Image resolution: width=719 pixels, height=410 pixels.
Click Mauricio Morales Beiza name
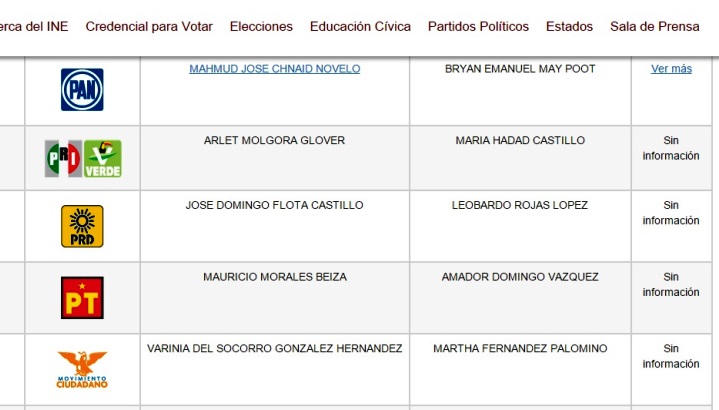coord(274,277)
